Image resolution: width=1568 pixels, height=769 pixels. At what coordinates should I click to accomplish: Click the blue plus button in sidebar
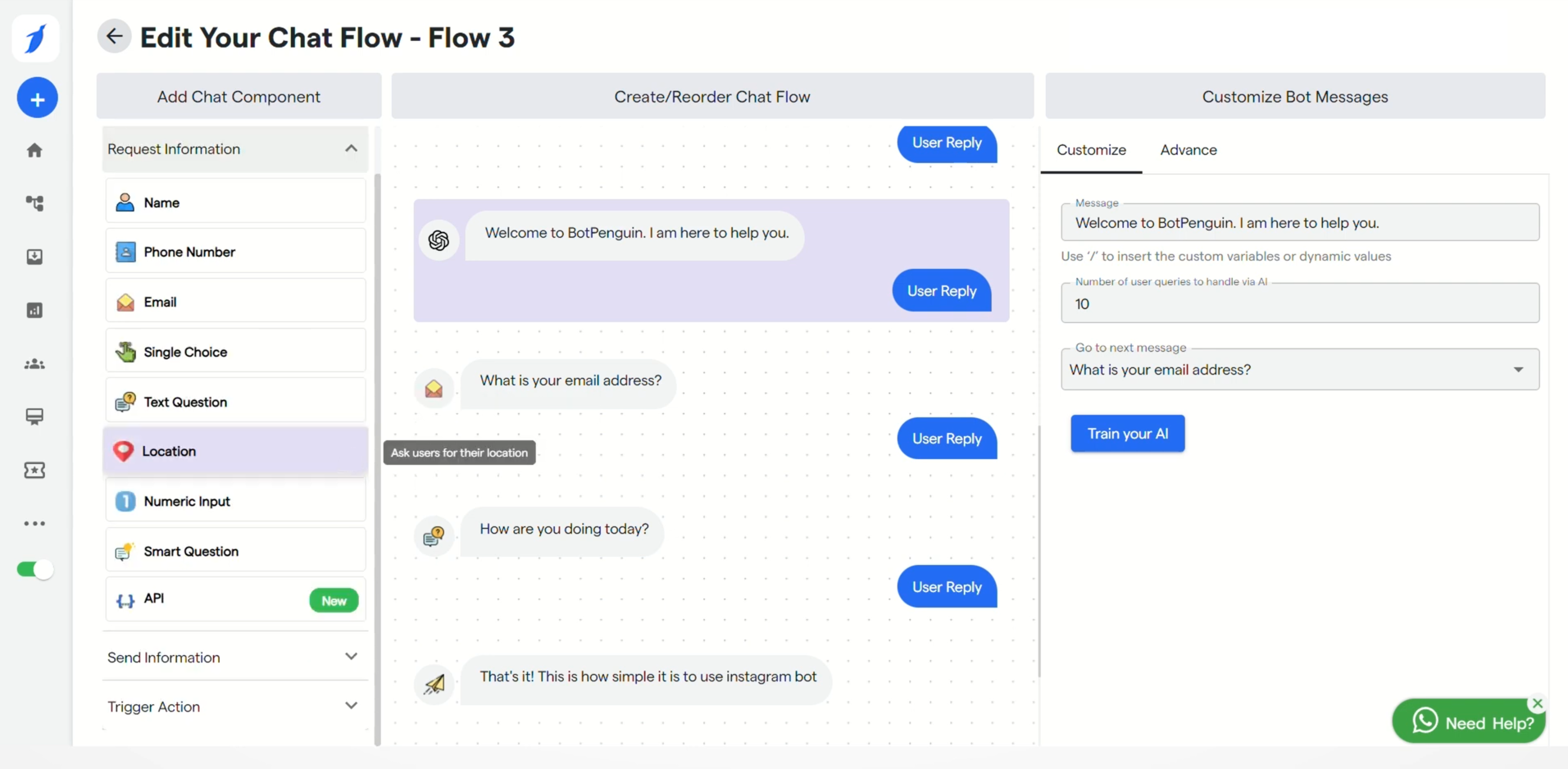[x=36, y=98]
